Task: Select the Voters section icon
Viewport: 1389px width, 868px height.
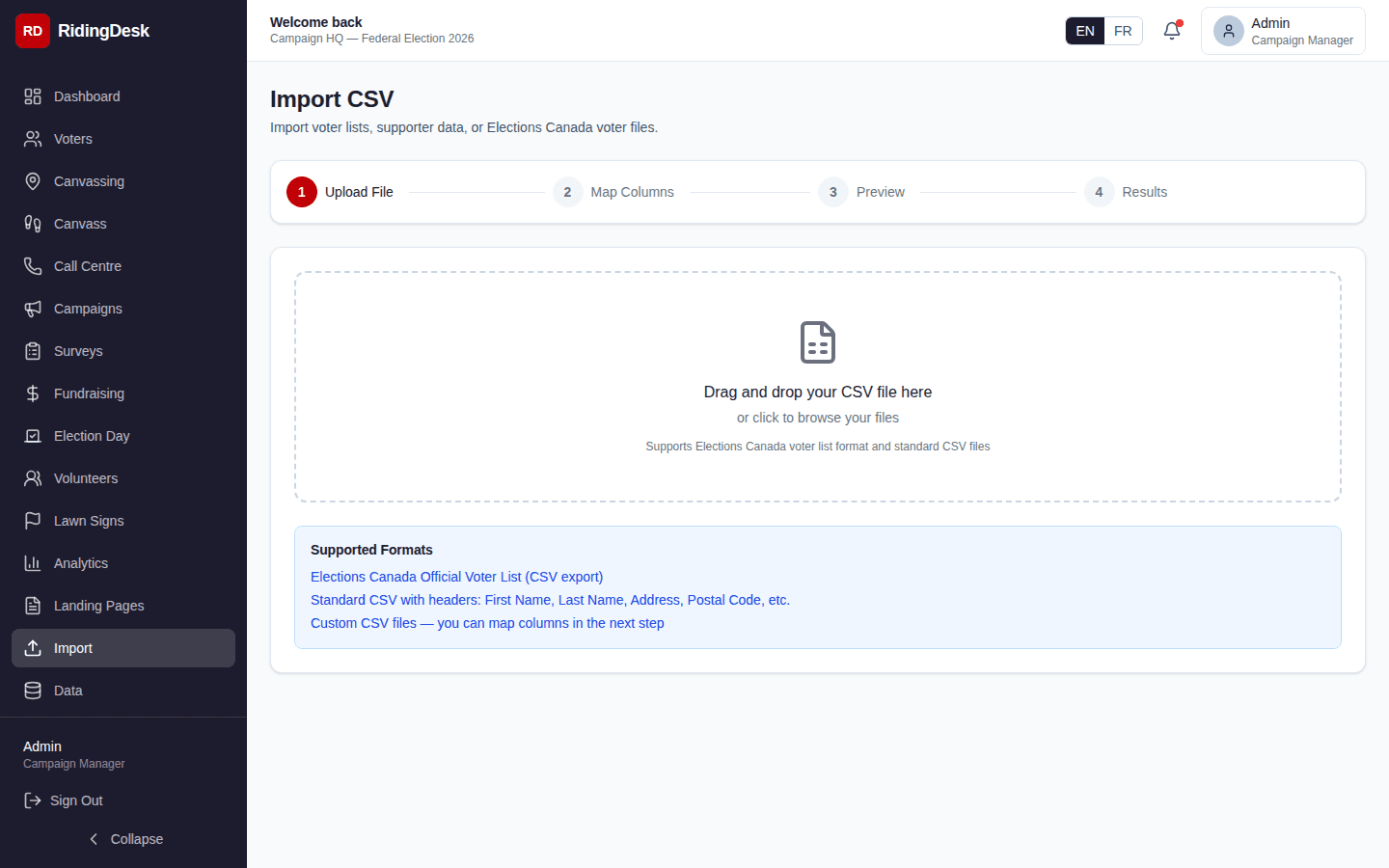Action: click(x=32, y=139)
